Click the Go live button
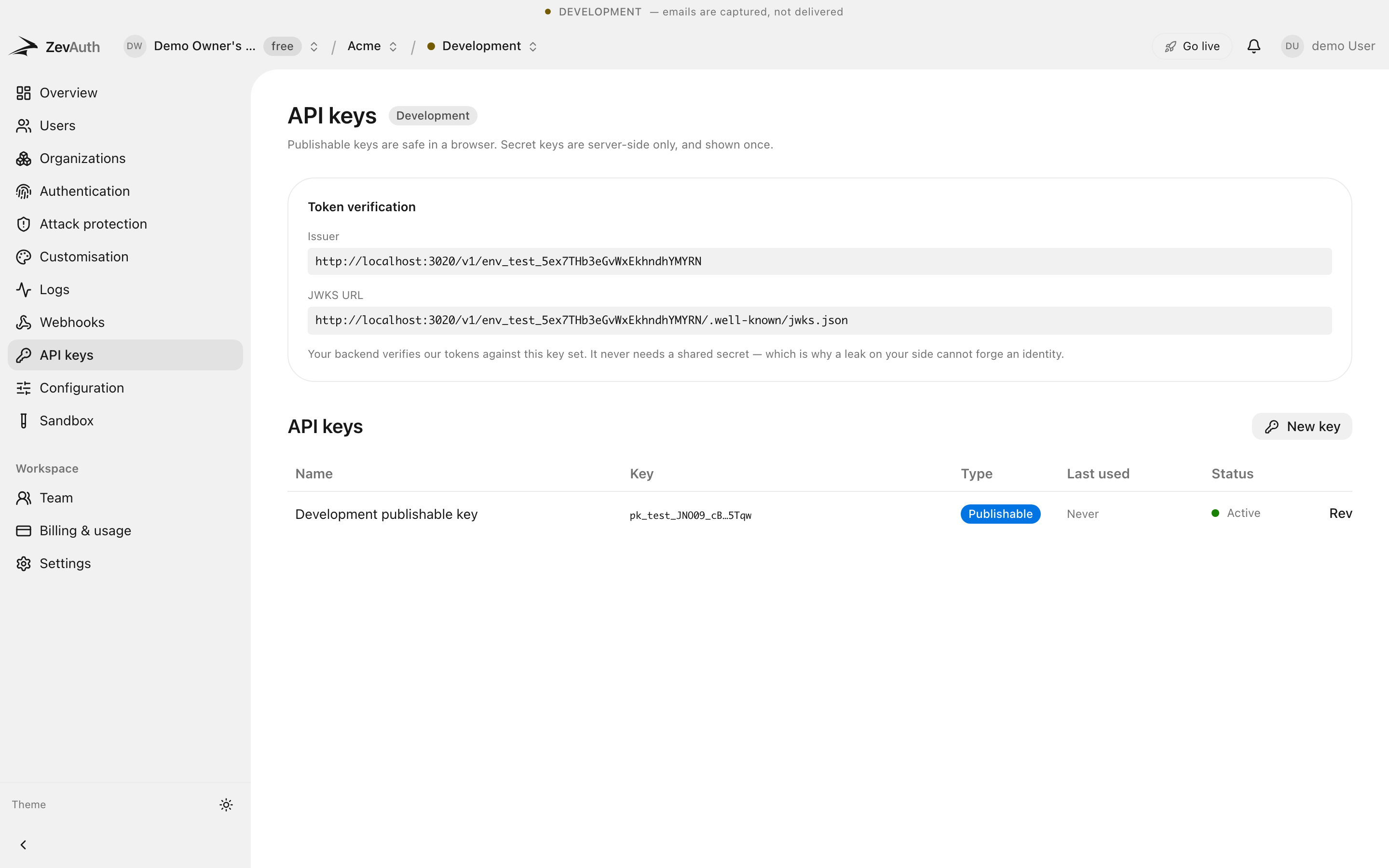The height and width of the screenshot is (868, 1389). coord(1192,46)
